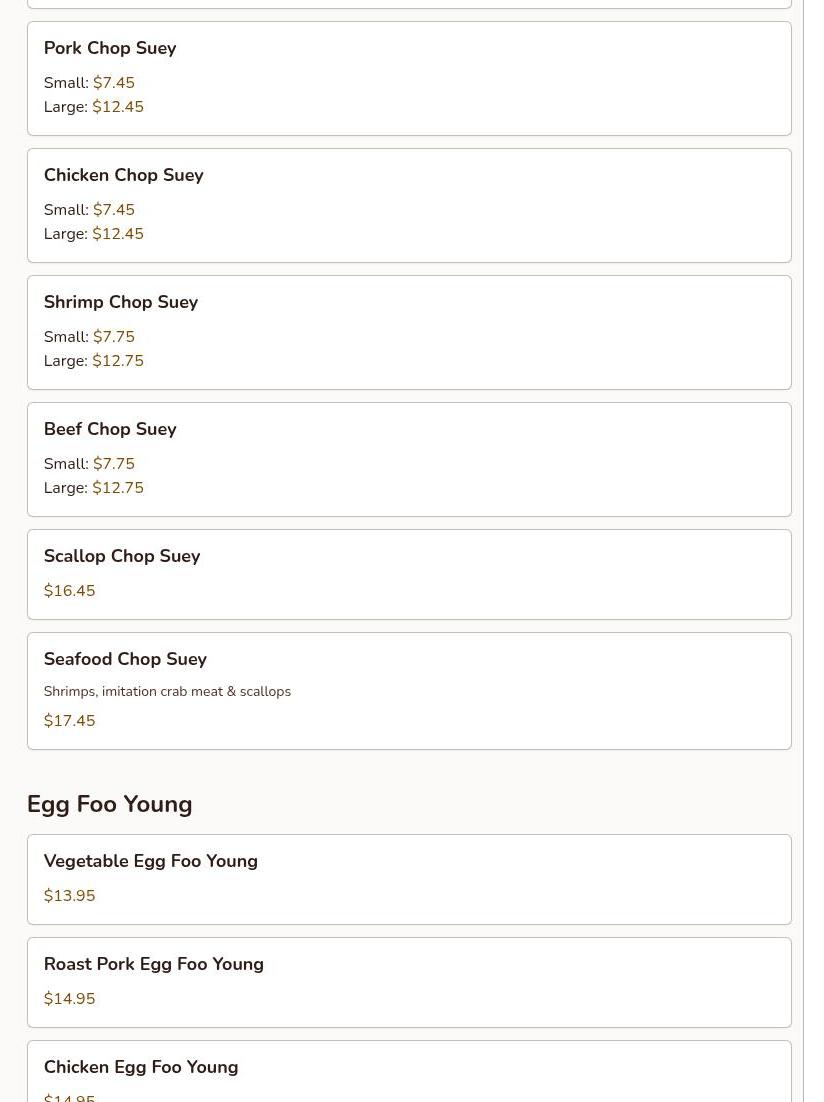Click the Shrimp Chop Suey item title
Image resolution: width=824 pixels, height=1102 pixels.
[x=121, y=302]
